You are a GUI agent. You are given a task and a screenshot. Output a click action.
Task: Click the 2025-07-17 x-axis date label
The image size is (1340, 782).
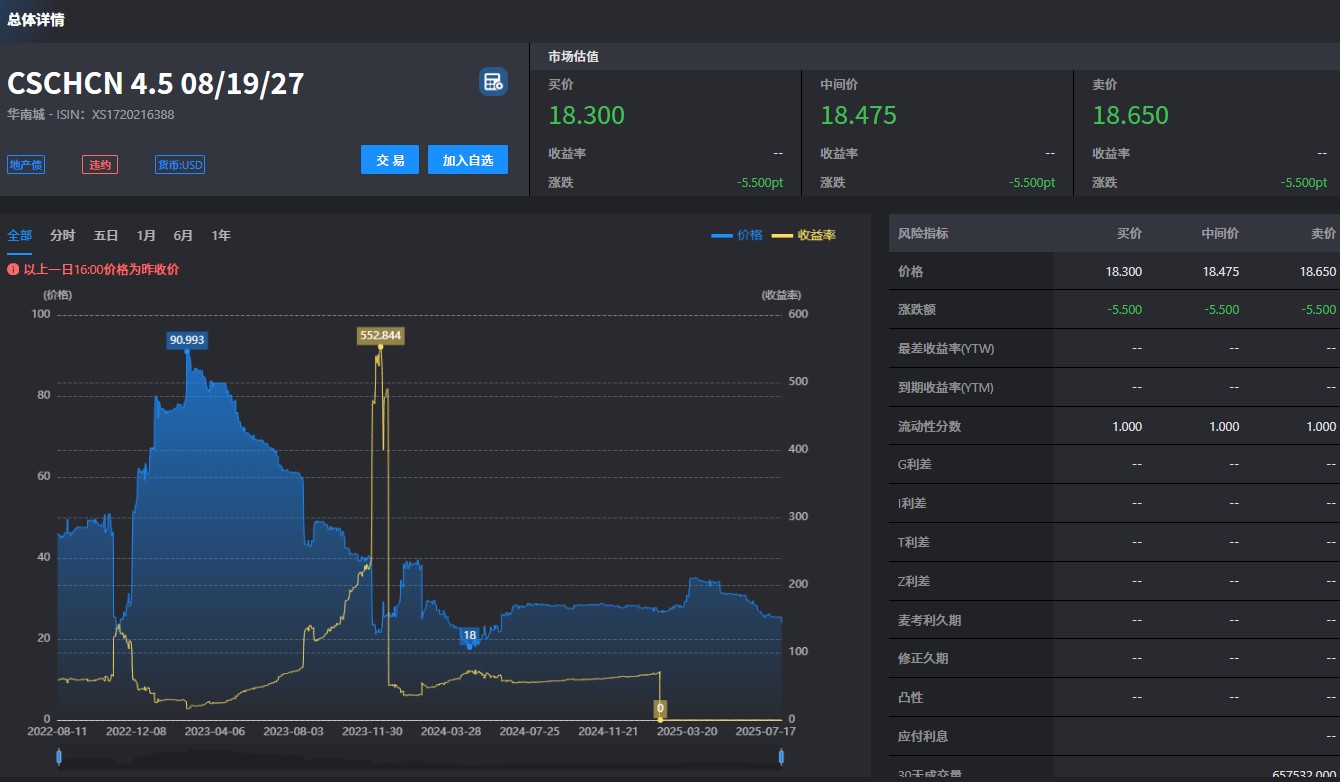(x=766, y=731)
